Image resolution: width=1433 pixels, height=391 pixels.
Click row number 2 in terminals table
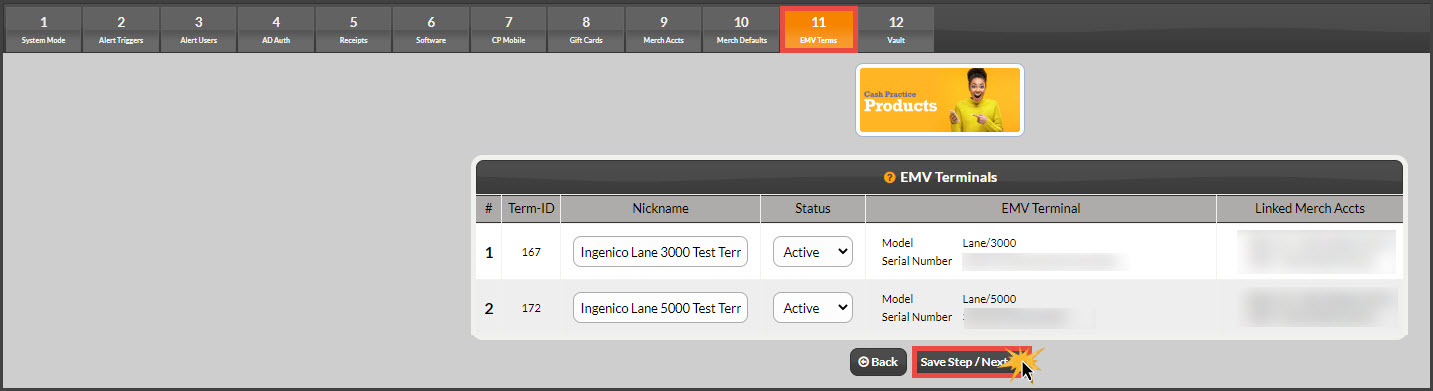click(x=489, y=308)
